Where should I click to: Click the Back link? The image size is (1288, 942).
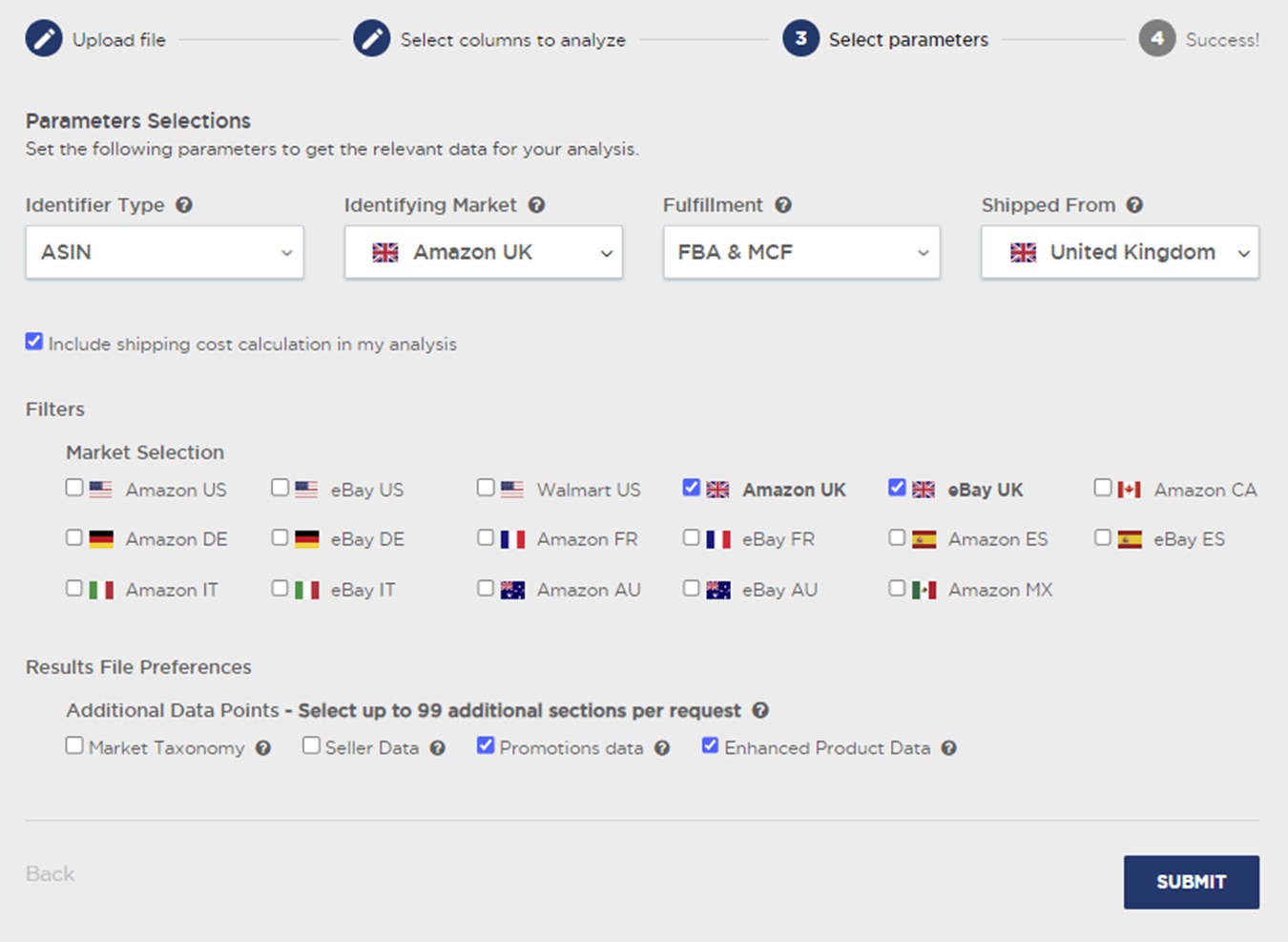click(x=50, y=874)
